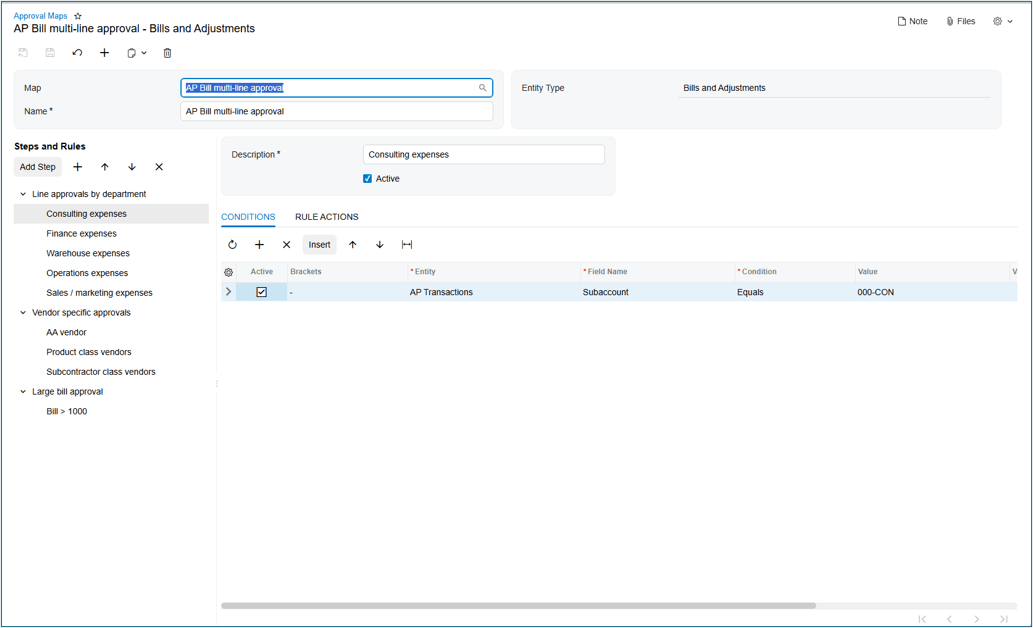Open the clipboard actions dropdown in toolbar
This screenshot has height=628, width=1033.
137,52
